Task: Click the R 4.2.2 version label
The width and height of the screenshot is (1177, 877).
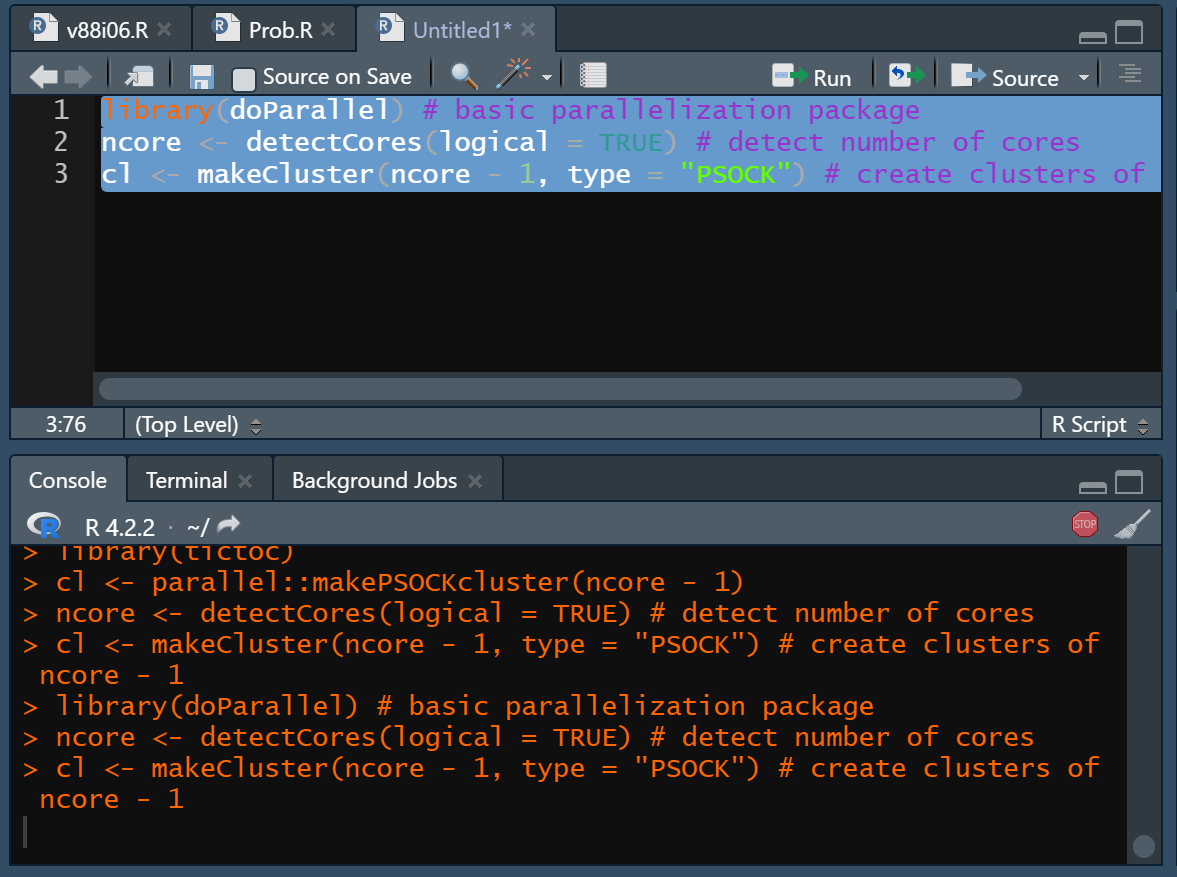Action: click(120, 527)
